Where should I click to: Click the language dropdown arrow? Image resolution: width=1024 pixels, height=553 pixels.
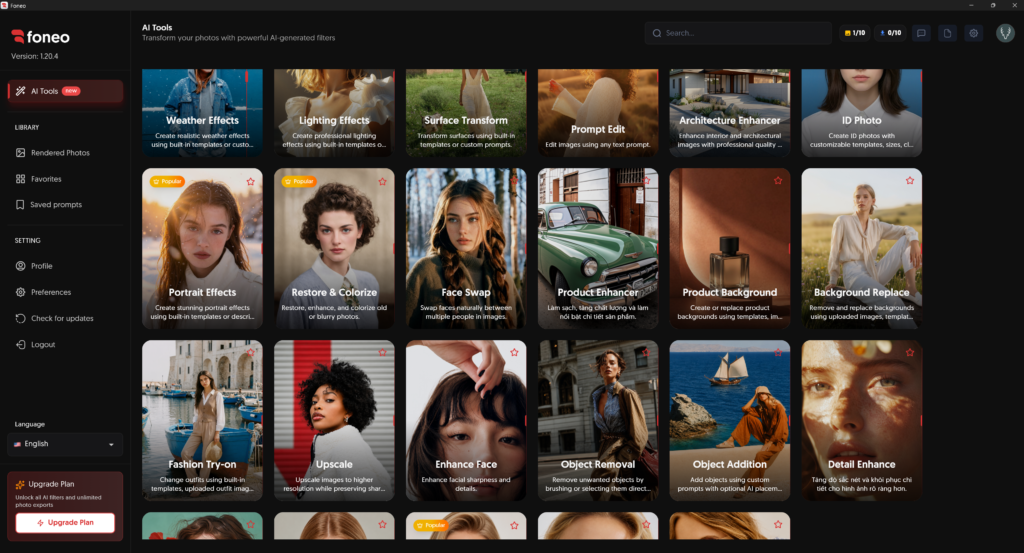pos(111,445)
